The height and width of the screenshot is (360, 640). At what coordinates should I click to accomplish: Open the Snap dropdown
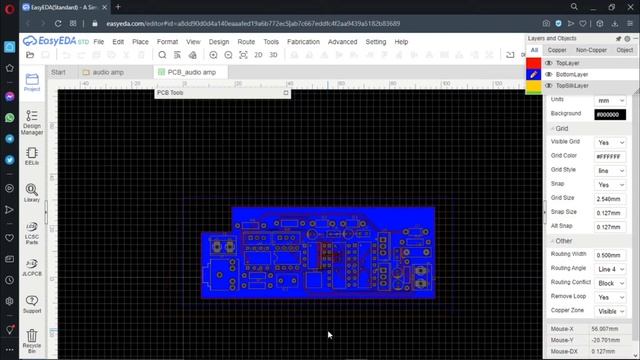click(610, 185)
